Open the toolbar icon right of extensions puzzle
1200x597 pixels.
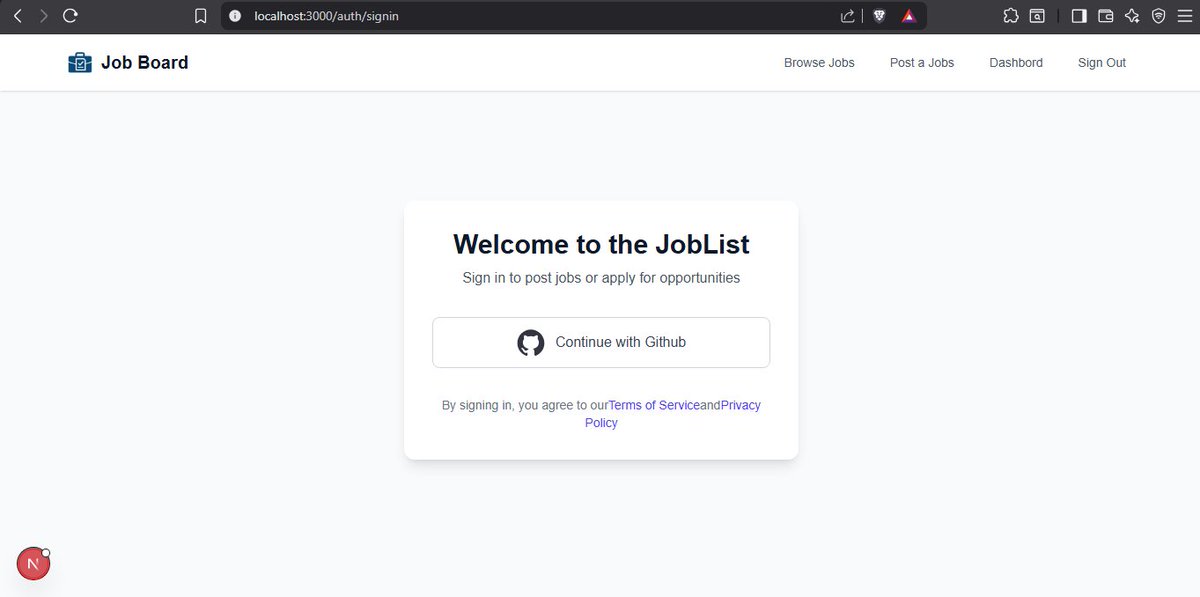pyautogui.click(x=1038, y=16)
